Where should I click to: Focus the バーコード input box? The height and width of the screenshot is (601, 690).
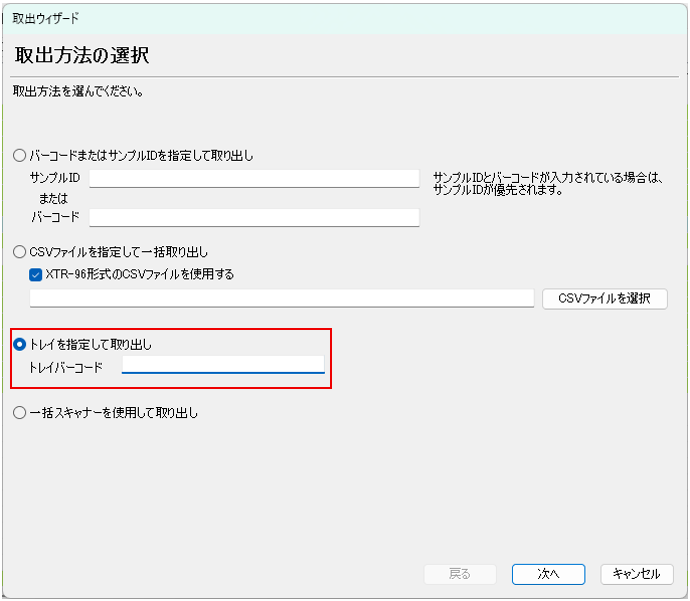tap(254, 217)
